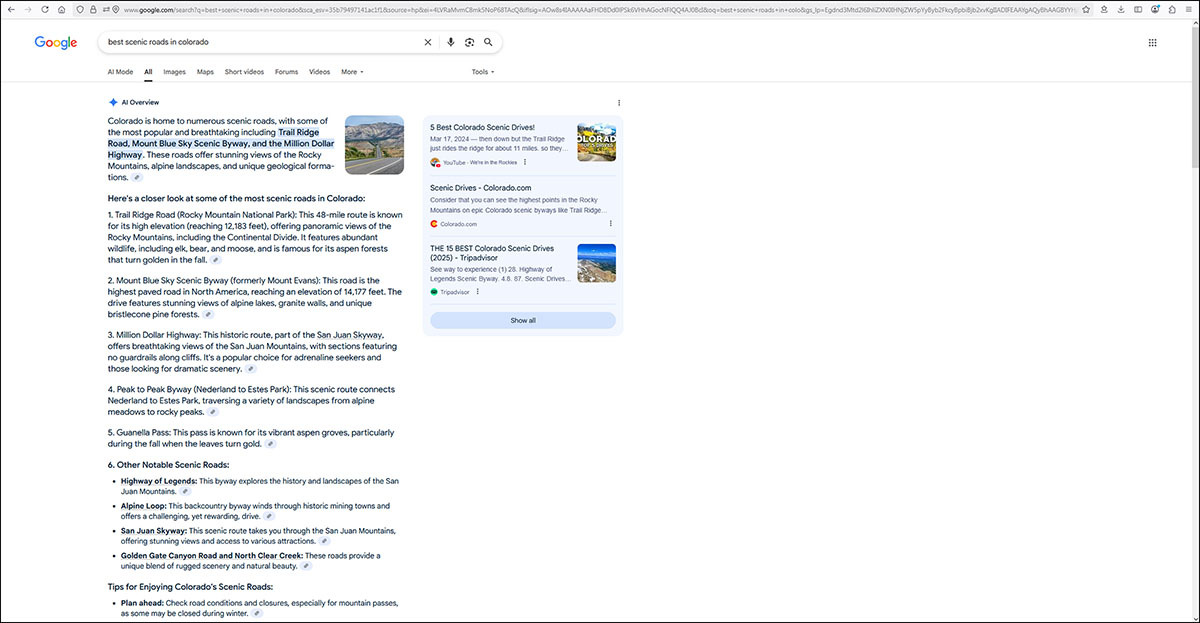Expand the More search filters dropdown

click(x=352, y=72)
